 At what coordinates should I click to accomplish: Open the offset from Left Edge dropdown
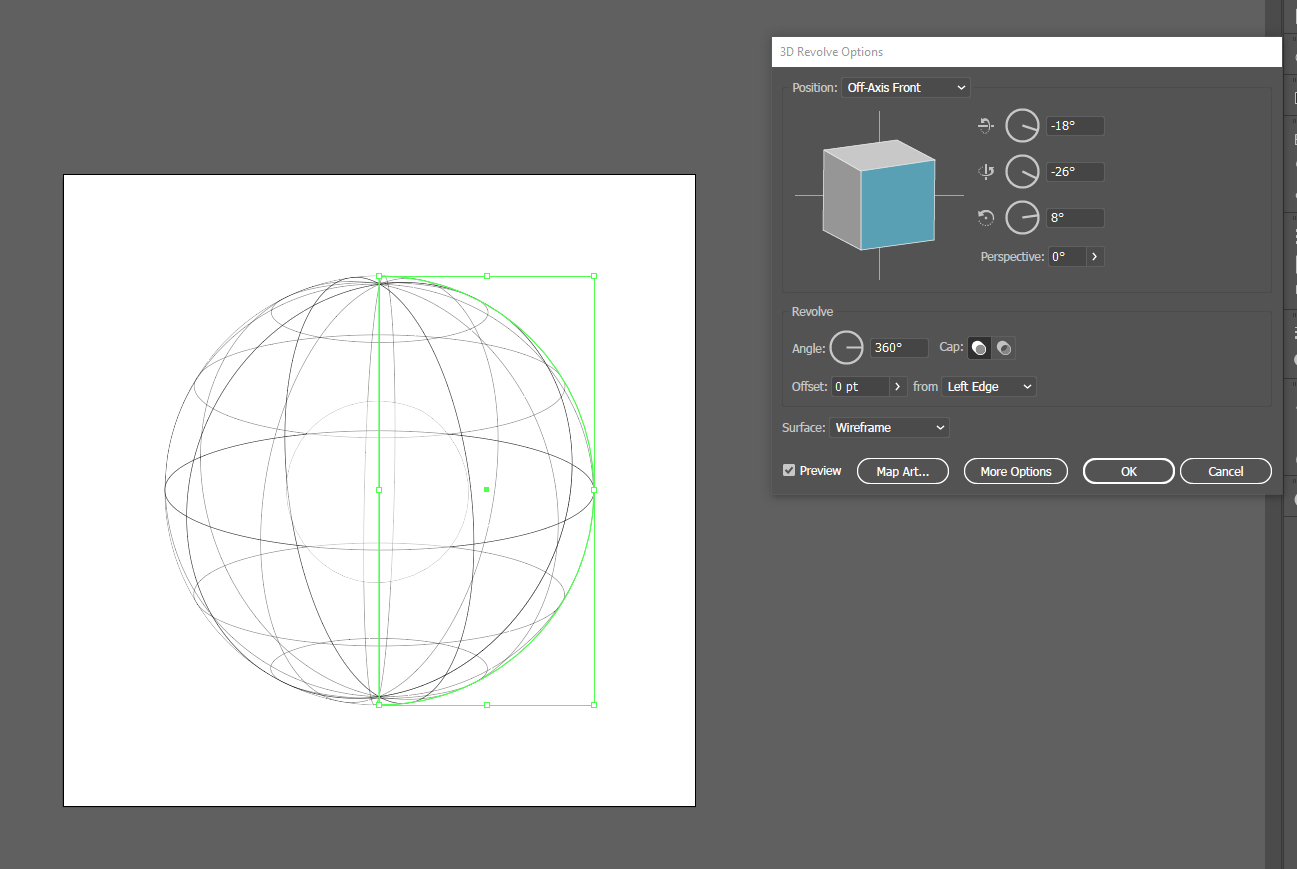point(988,386)
